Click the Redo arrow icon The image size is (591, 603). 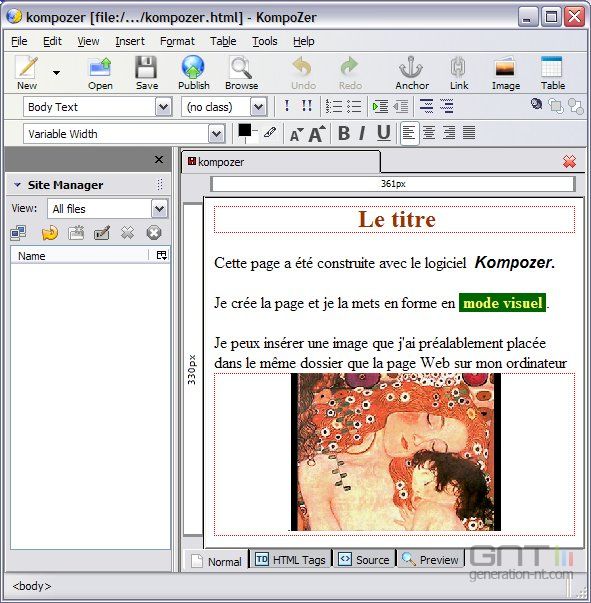point(350,73)
